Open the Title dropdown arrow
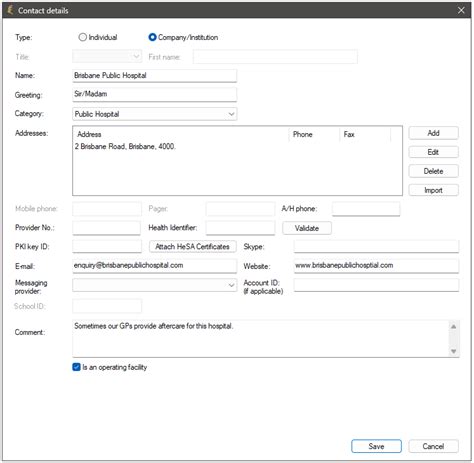Image resolution: width=474 pixels, height=463 pixels. [136, 56]
